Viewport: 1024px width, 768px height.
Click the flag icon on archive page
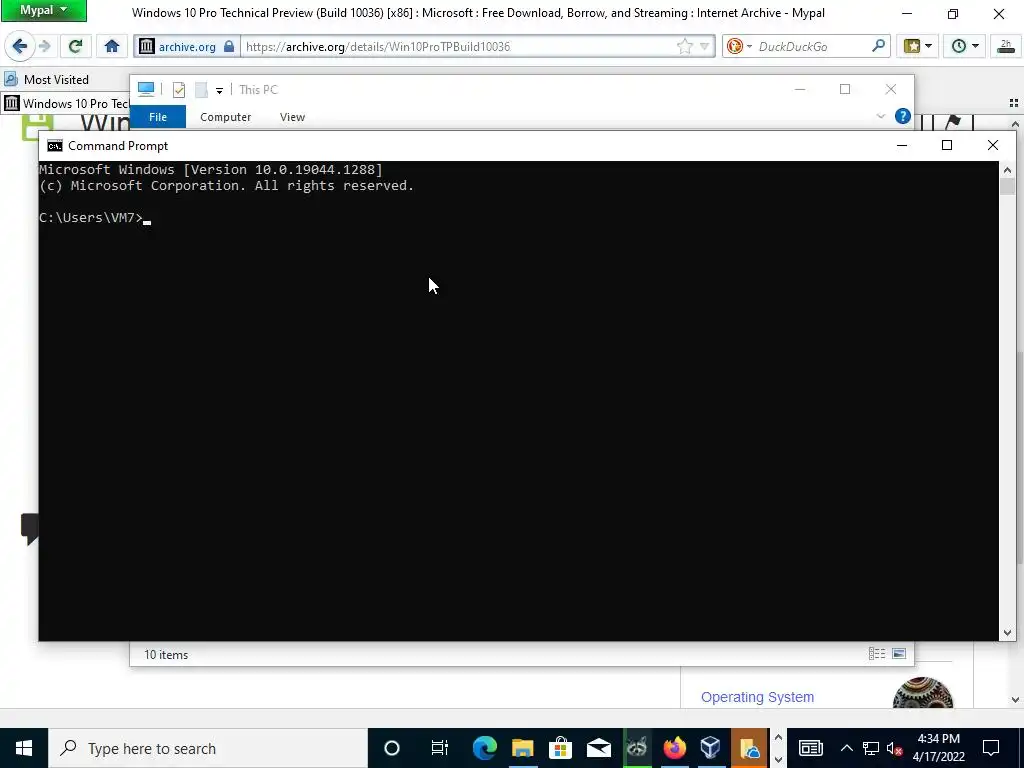coord(953,121)
